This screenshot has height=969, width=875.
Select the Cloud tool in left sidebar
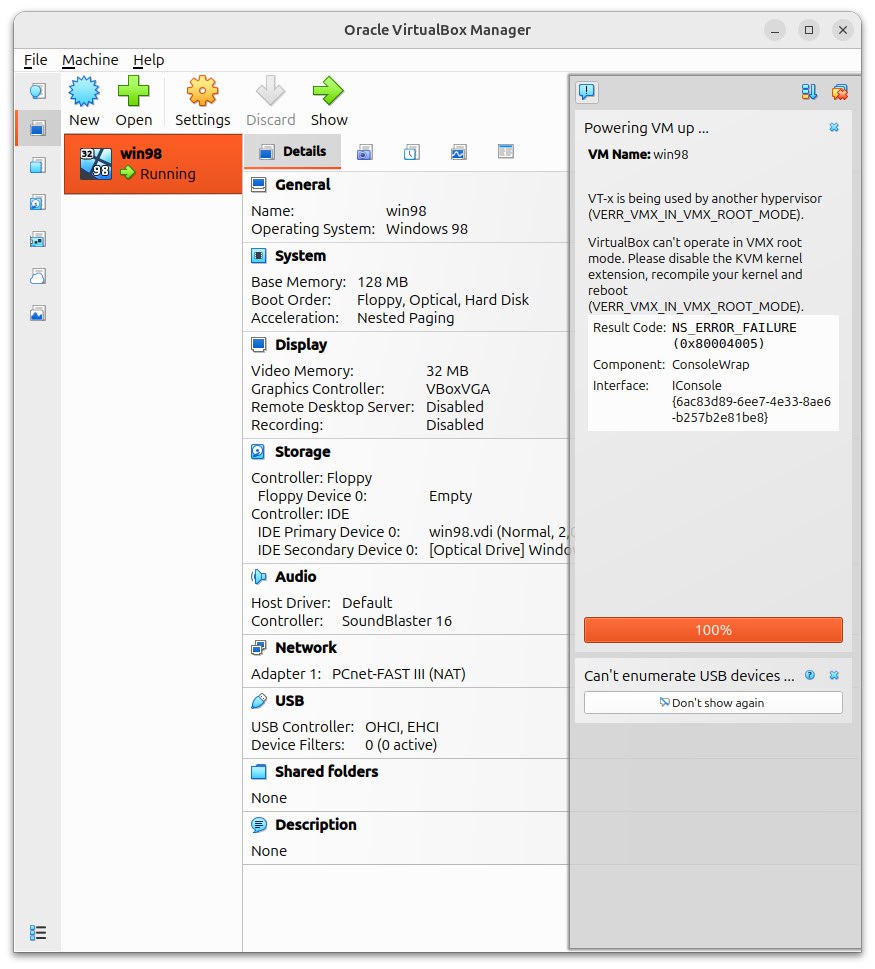[x=37, y=276]
